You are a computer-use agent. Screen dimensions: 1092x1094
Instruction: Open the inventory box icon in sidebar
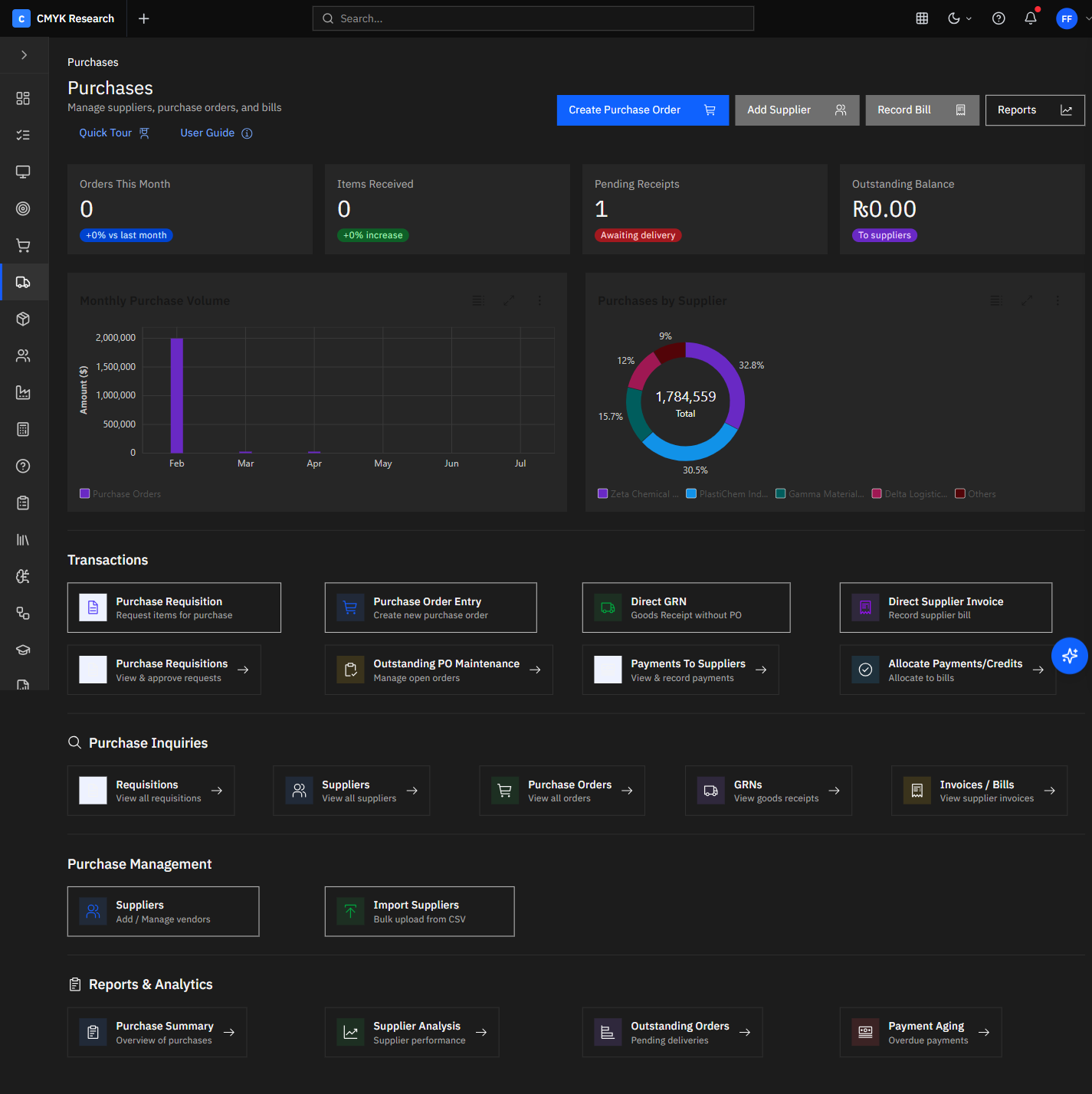pos(23,319)
